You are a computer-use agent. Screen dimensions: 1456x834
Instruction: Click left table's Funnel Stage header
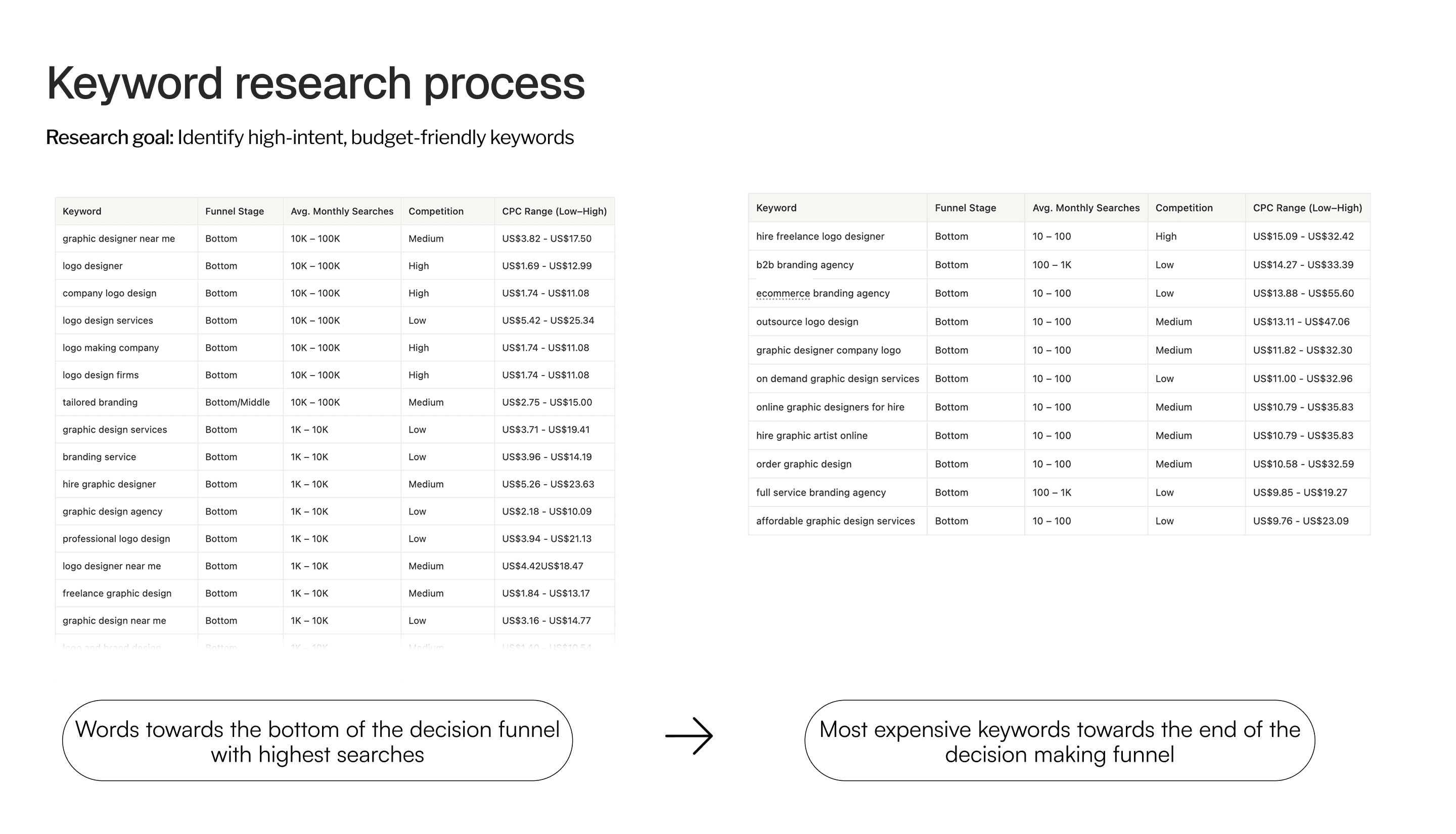click(234, 211)
